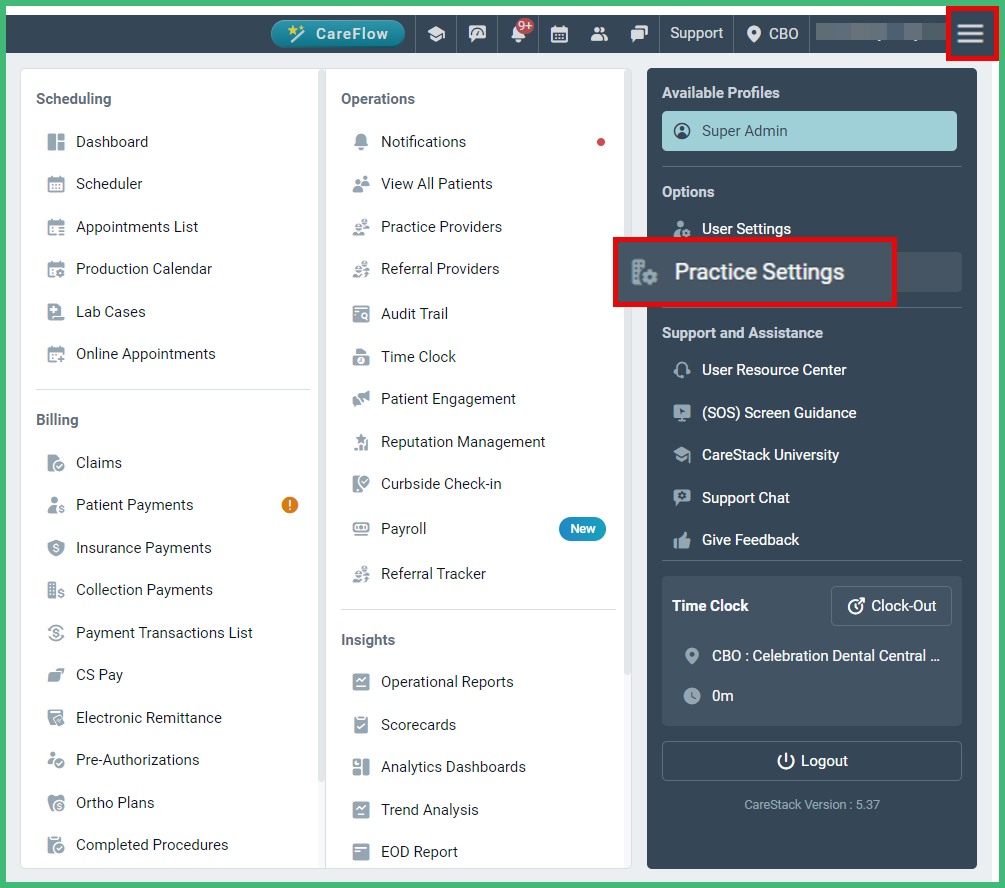Click the '0m' time clock duration
The width and height of the screenshot is (1005, 888).
pos(722,696)
